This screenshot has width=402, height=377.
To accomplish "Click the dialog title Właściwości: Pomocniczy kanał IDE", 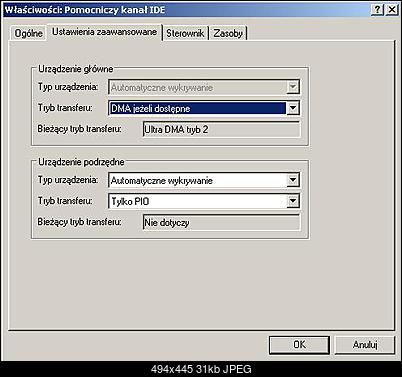I will [x=85, y=10].
